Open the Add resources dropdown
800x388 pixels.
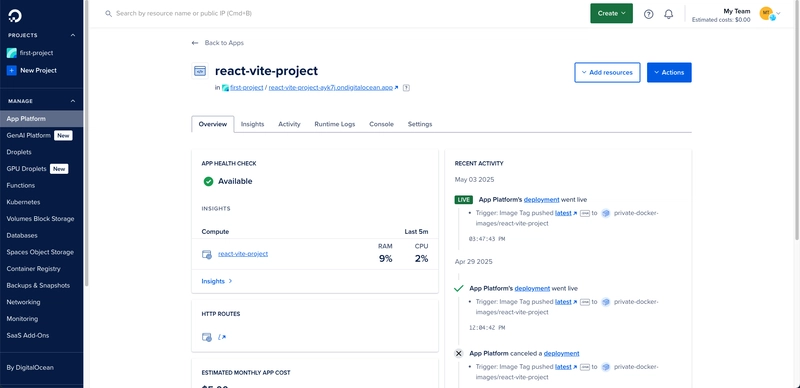607,72
